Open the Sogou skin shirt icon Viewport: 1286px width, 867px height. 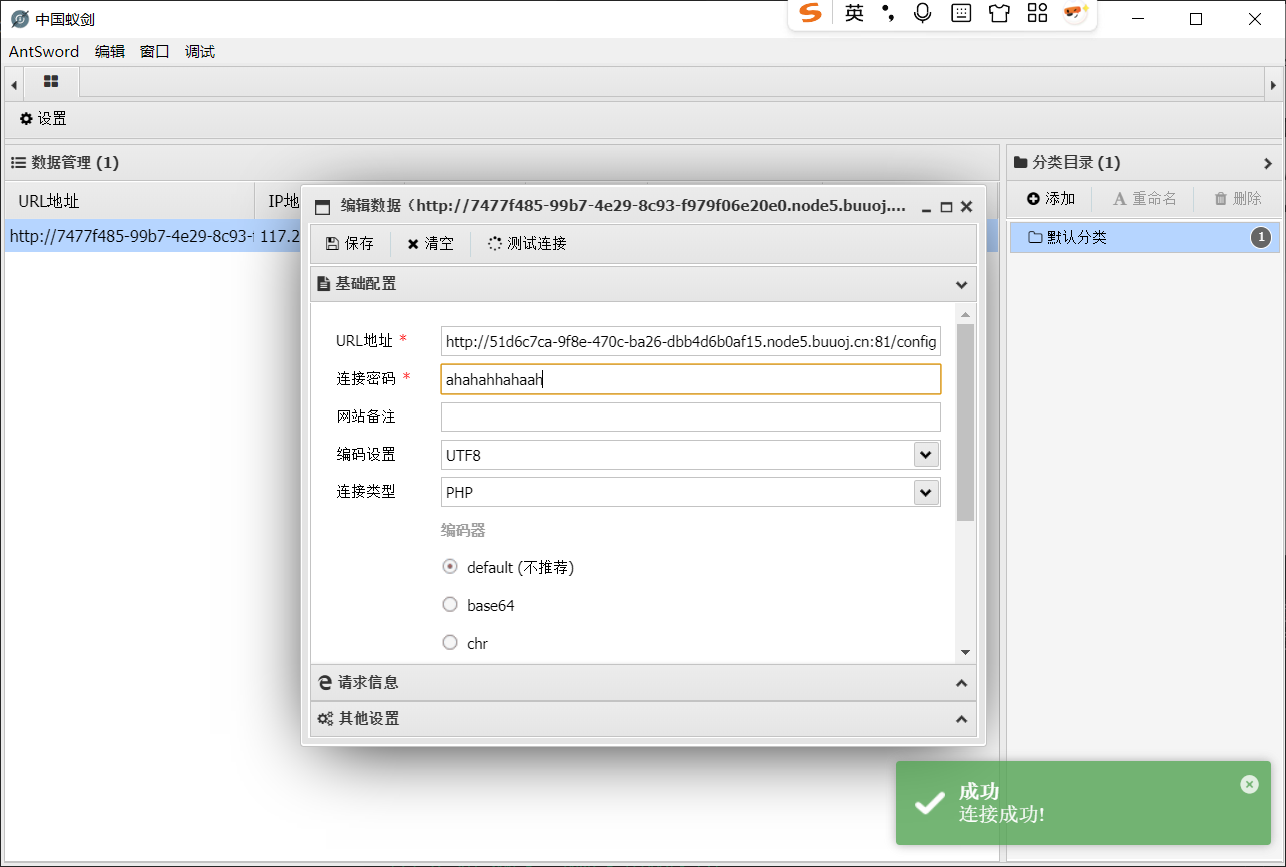[x=999, y=13]
